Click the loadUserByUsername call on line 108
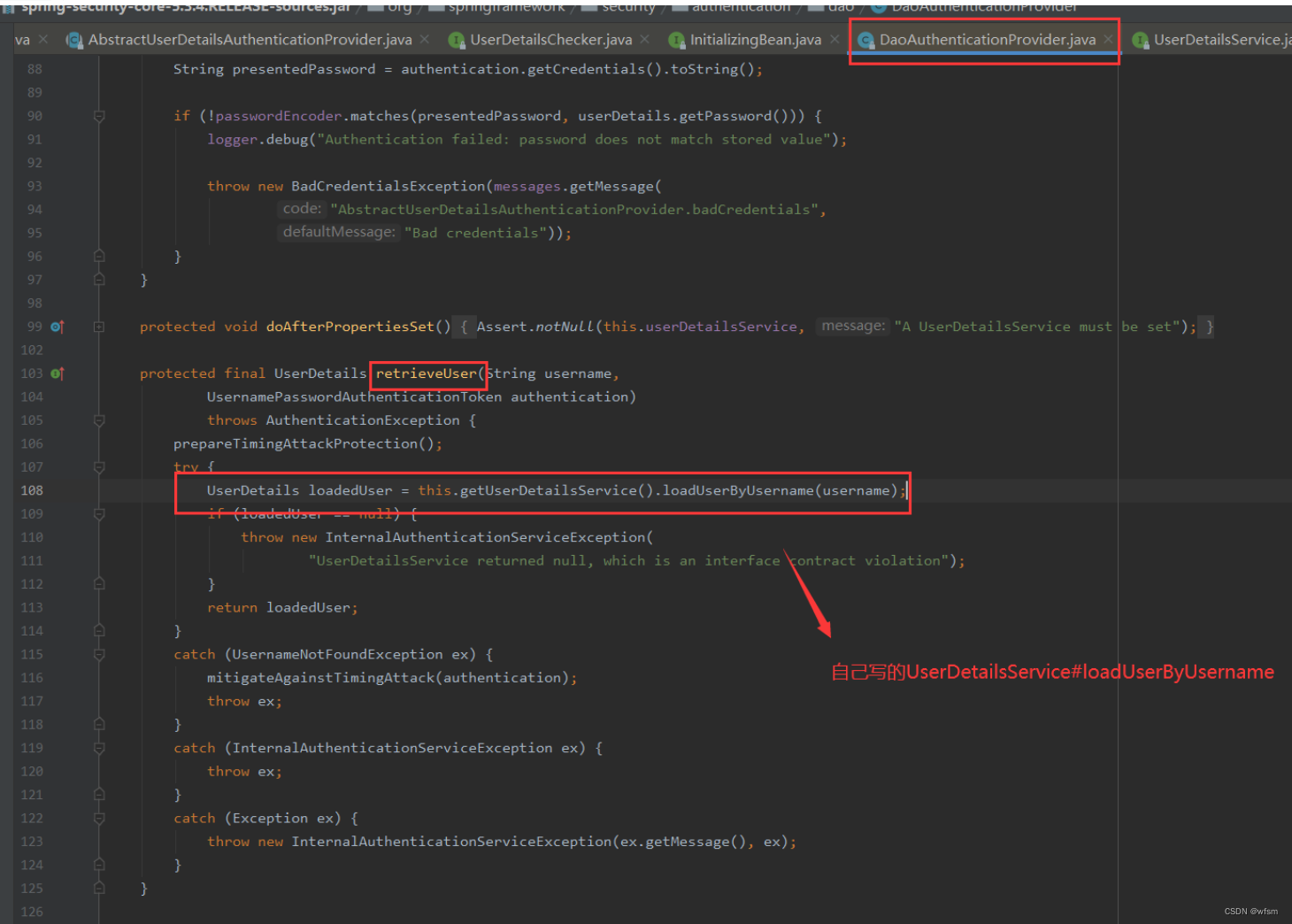1292x924 pixels. pos(738,490)
